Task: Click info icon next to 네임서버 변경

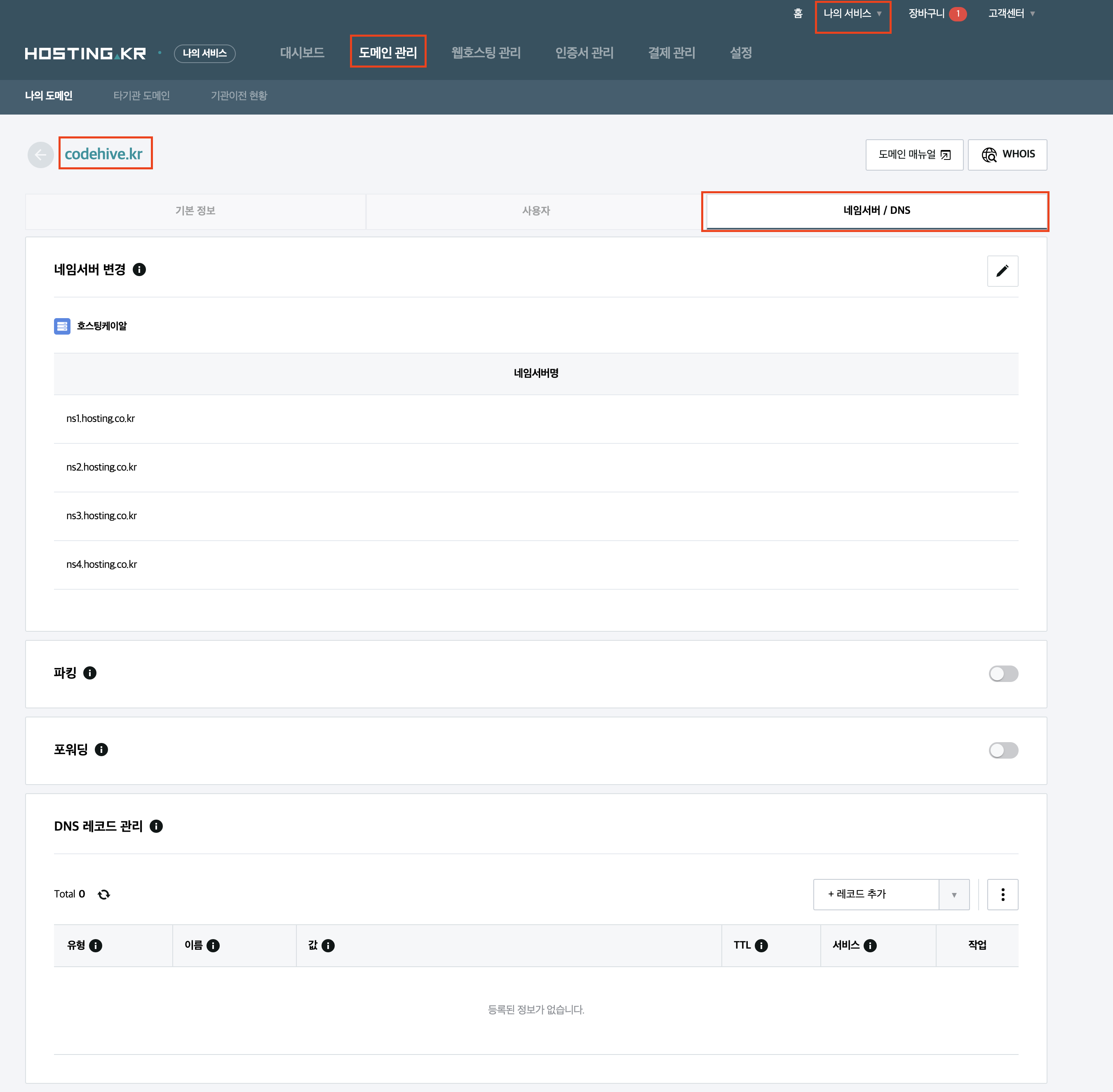Action: point(139,269)
